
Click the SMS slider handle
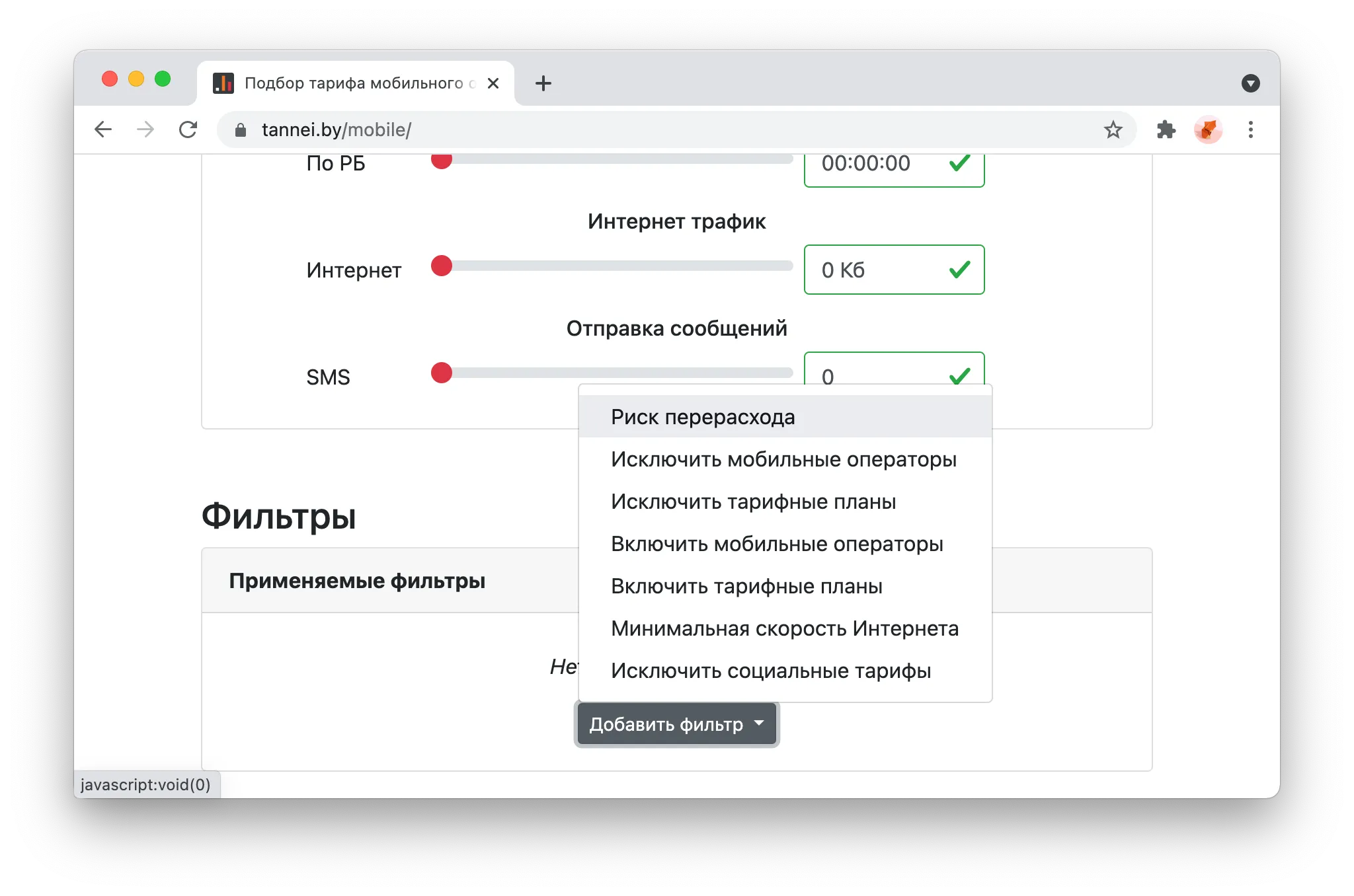[x=442, y=373]
